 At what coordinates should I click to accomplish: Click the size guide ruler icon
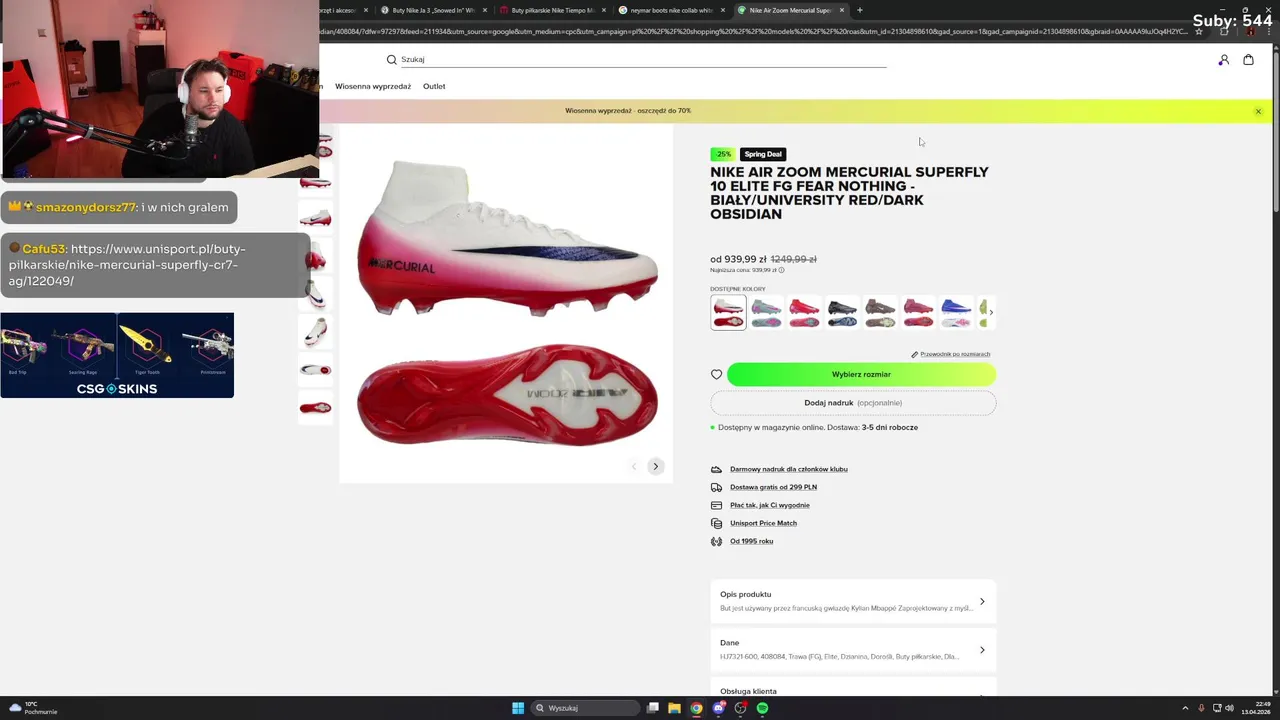pos(914,354)
